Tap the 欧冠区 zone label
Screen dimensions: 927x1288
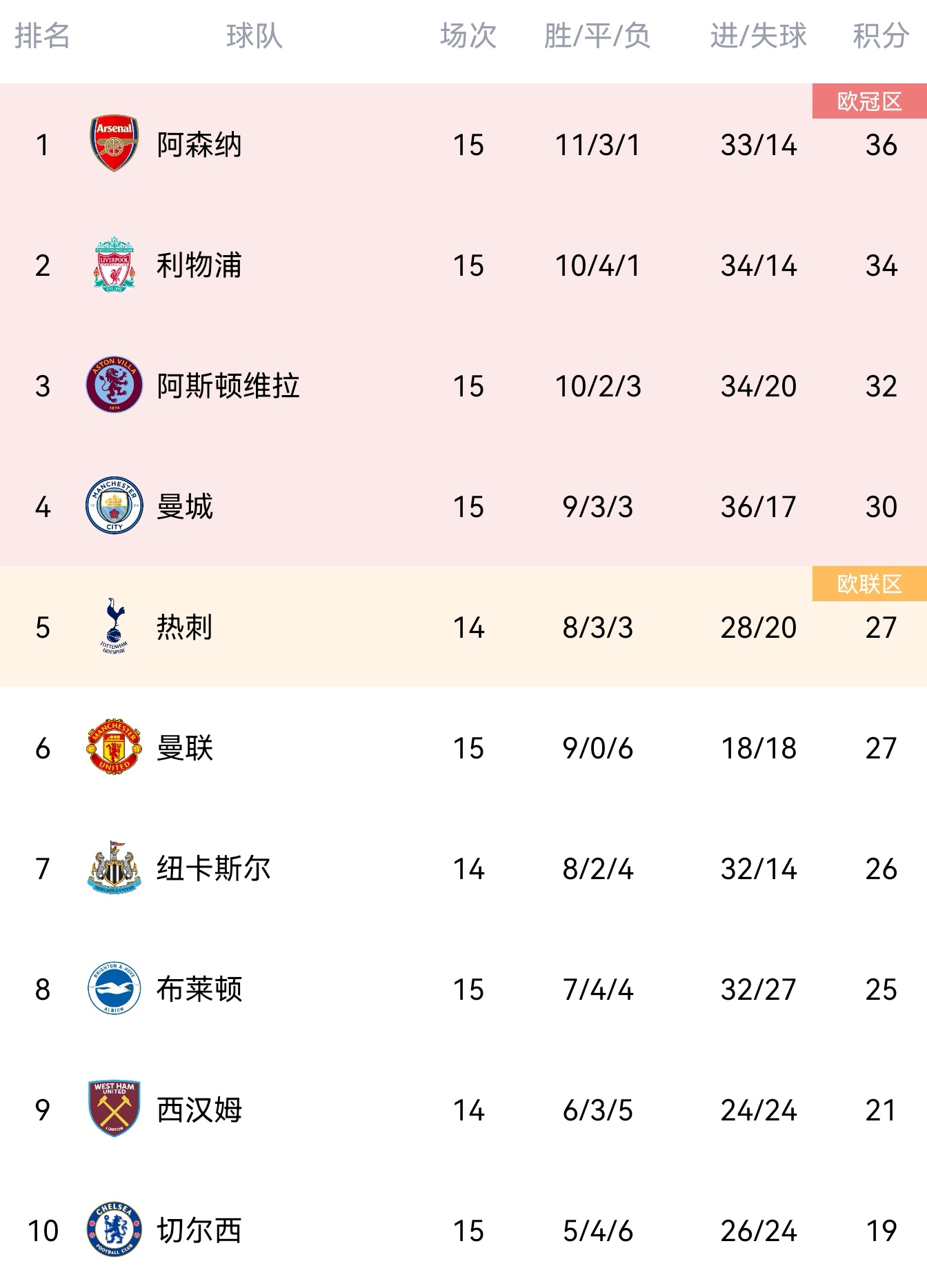[x=869, y=101]
